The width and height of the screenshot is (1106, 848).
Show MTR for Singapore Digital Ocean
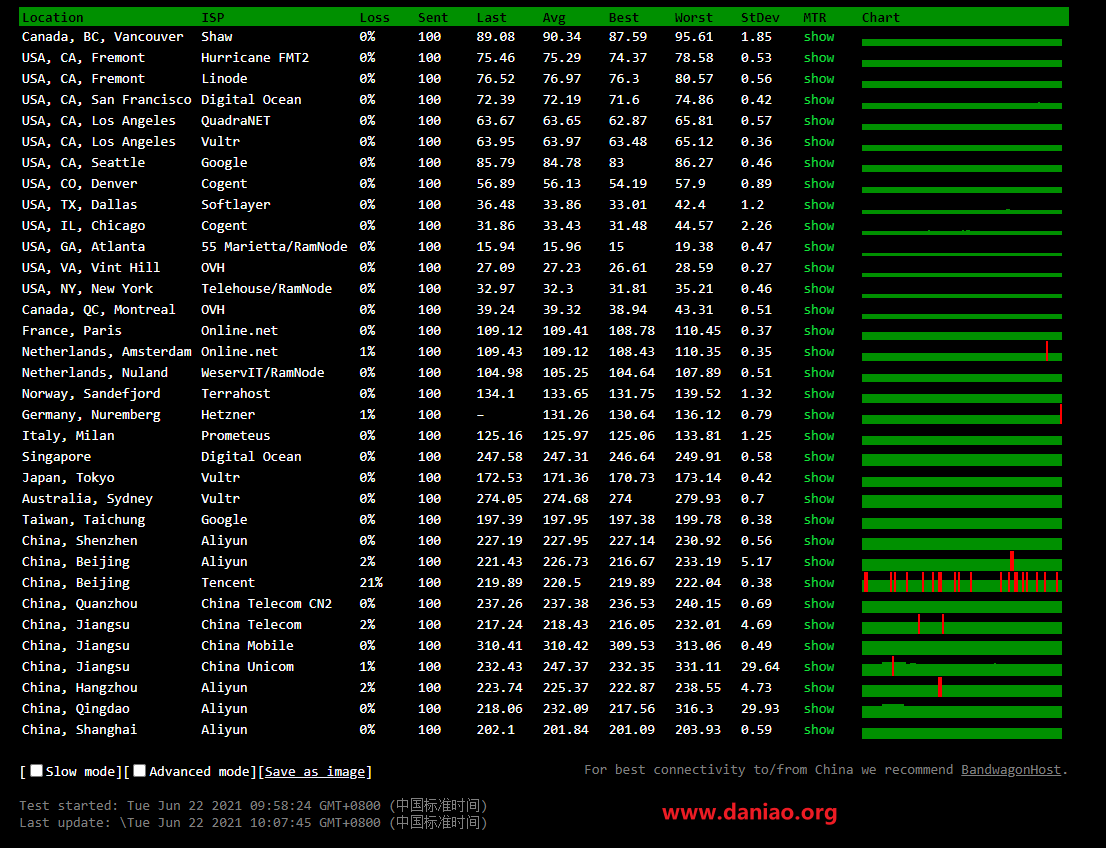819,456
